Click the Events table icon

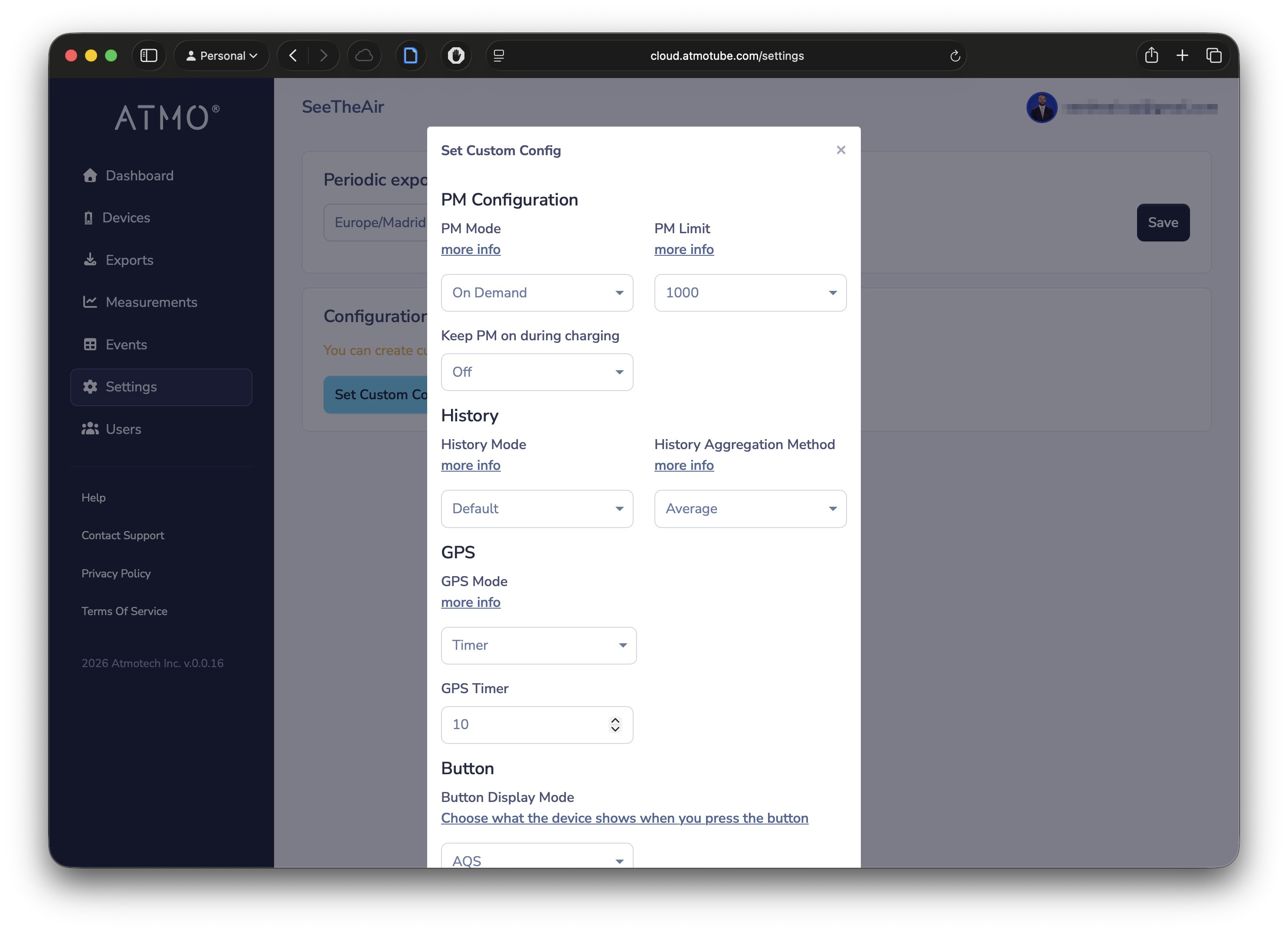point(90,345)
